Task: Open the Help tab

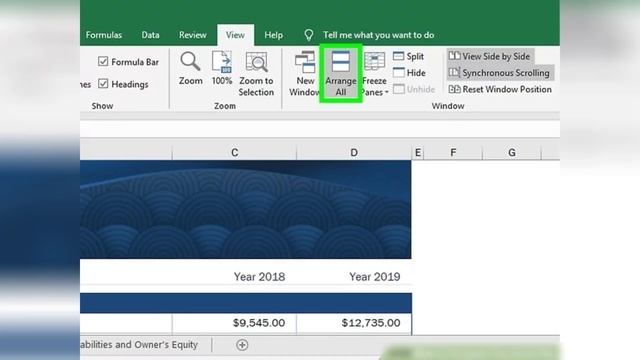Action: pyautogui.click(x=273, y=35)
